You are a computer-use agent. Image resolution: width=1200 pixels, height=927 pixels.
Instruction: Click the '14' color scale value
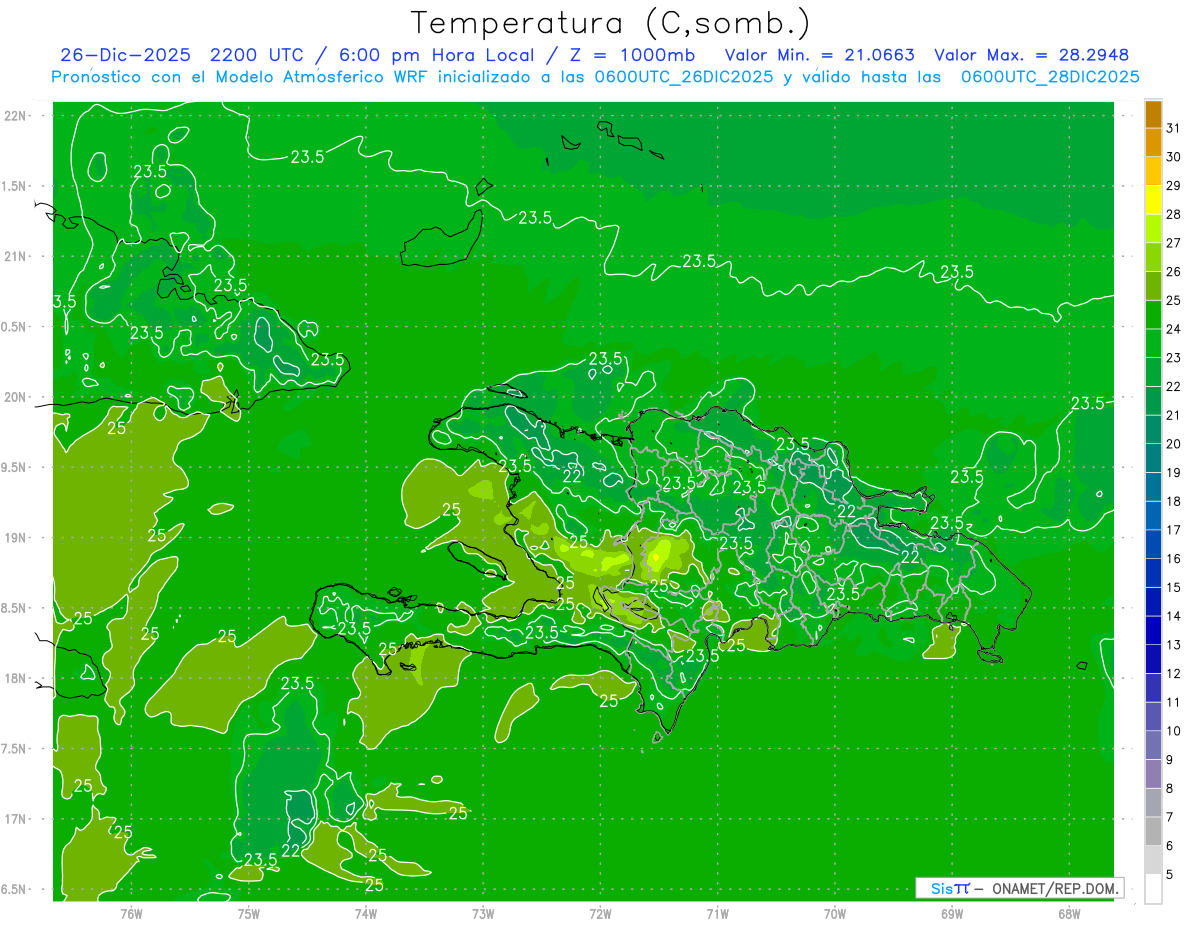pos(1174,616)
